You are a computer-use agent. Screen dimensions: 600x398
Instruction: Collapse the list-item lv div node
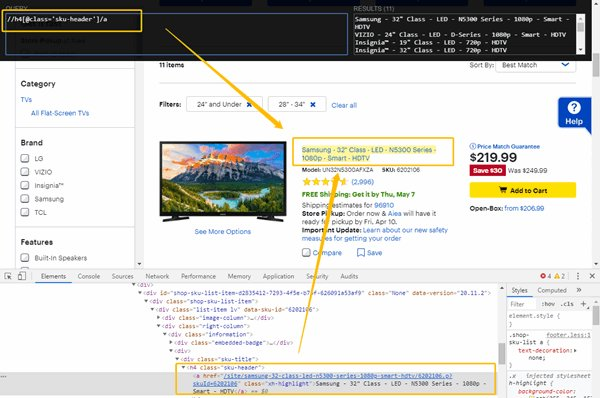click(x=152, y=310)
